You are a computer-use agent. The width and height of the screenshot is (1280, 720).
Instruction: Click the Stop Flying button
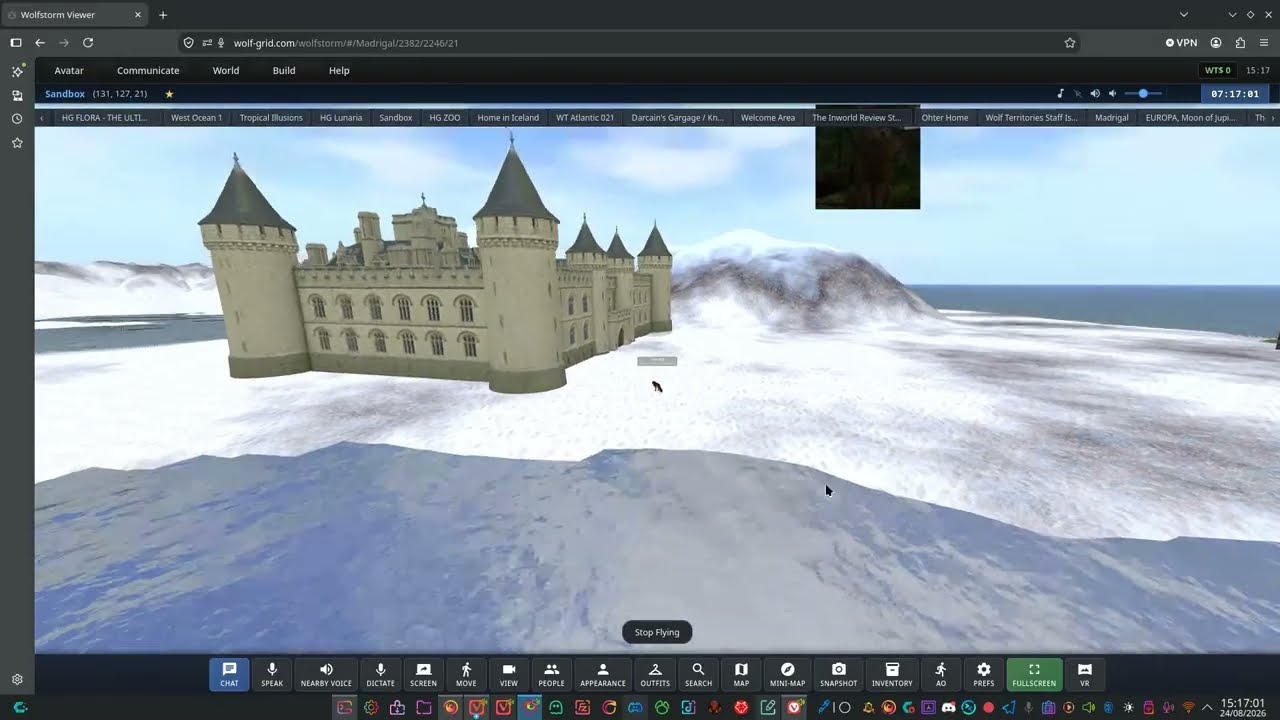pyautogui.click(x=657, y=632)
